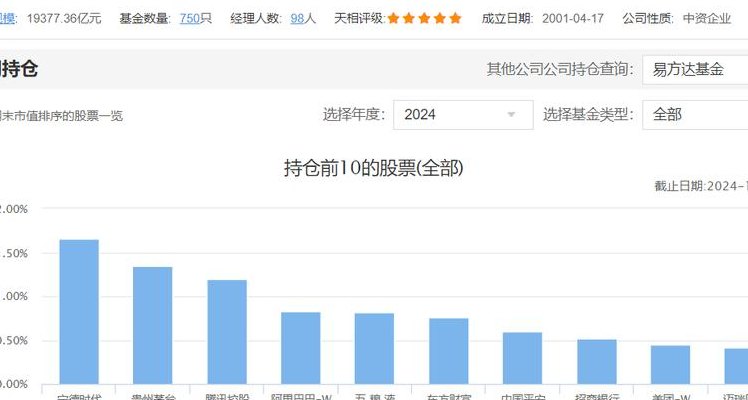Click the tallest bar for 宁德时代
Viewport: 748px width, 400px height.
click(x=79, y=312)
